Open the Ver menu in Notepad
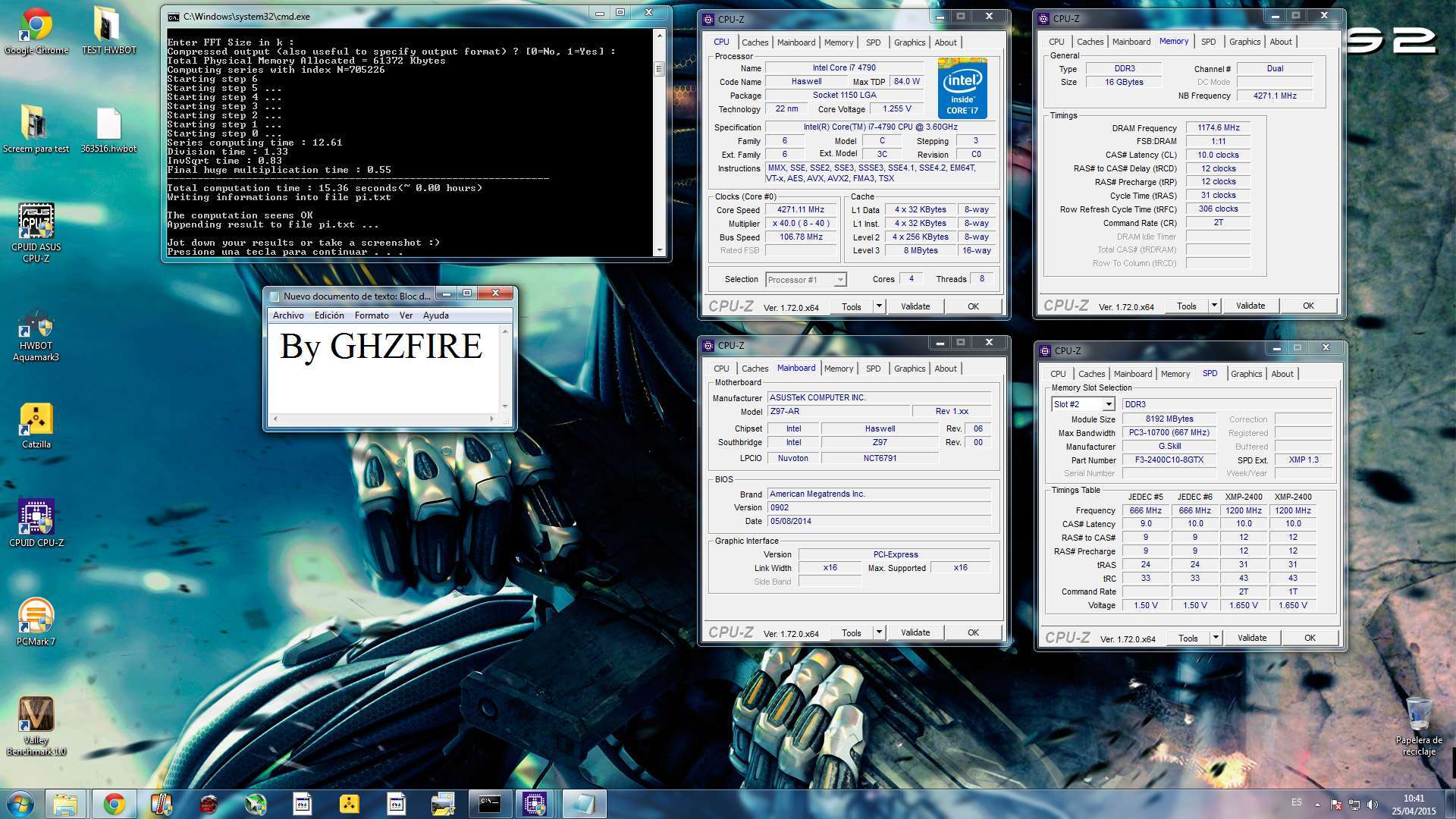Viewport: 1456px width, 819px height. pyautogui.click(x=406, y=315)
